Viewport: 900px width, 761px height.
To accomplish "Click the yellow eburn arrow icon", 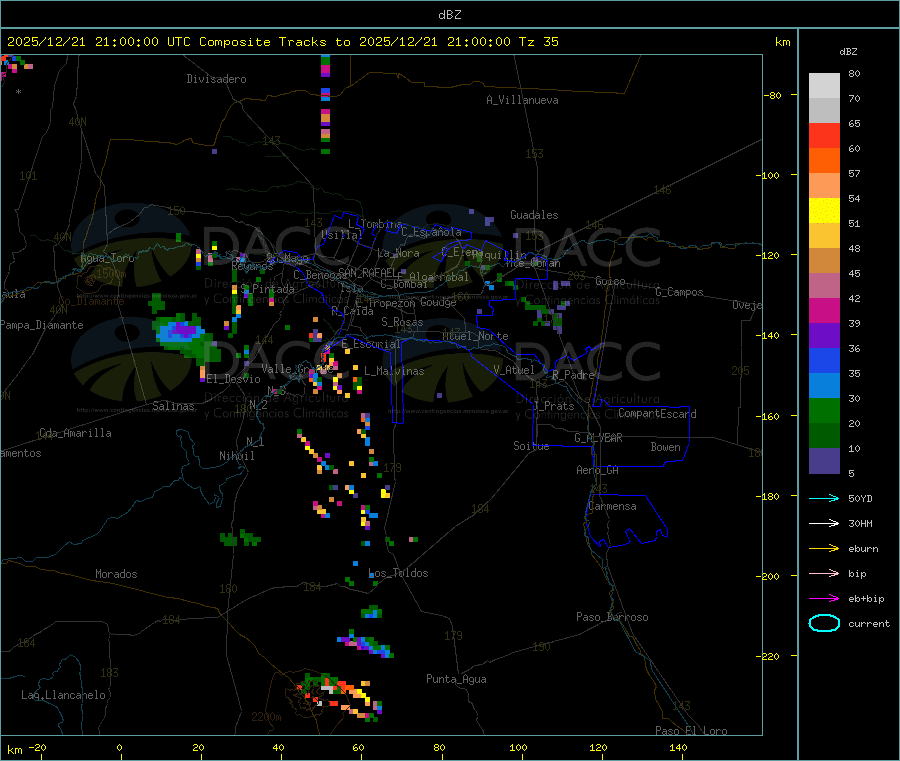I will click(824, 549).
